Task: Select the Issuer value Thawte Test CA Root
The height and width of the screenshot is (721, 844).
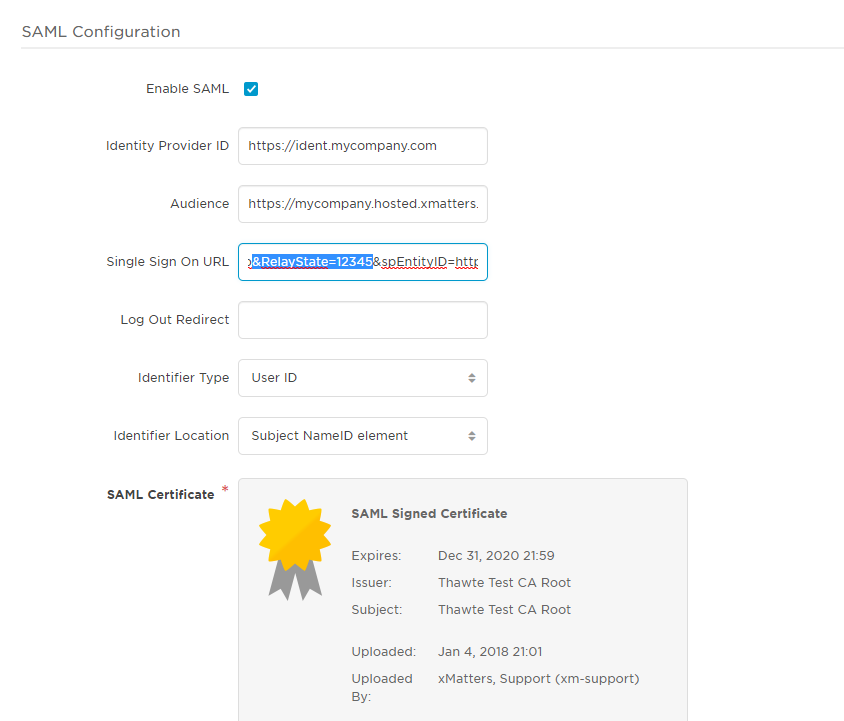Action: click(504, 583)
